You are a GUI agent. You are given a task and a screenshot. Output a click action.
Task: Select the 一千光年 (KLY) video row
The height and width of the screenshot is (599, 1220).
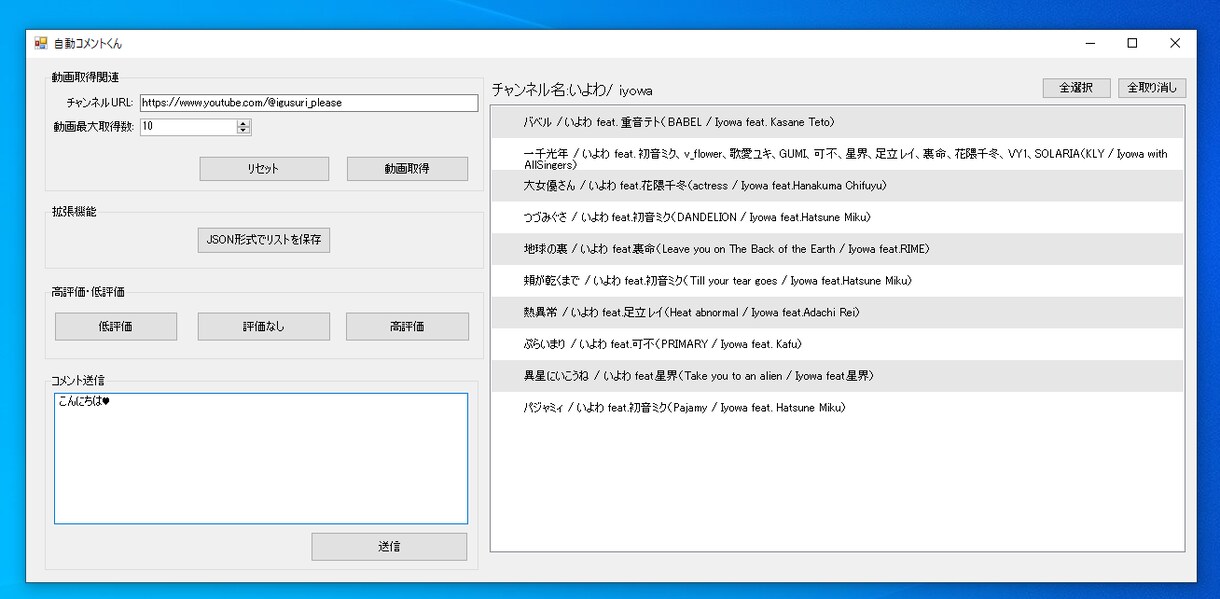pos(836,154)
